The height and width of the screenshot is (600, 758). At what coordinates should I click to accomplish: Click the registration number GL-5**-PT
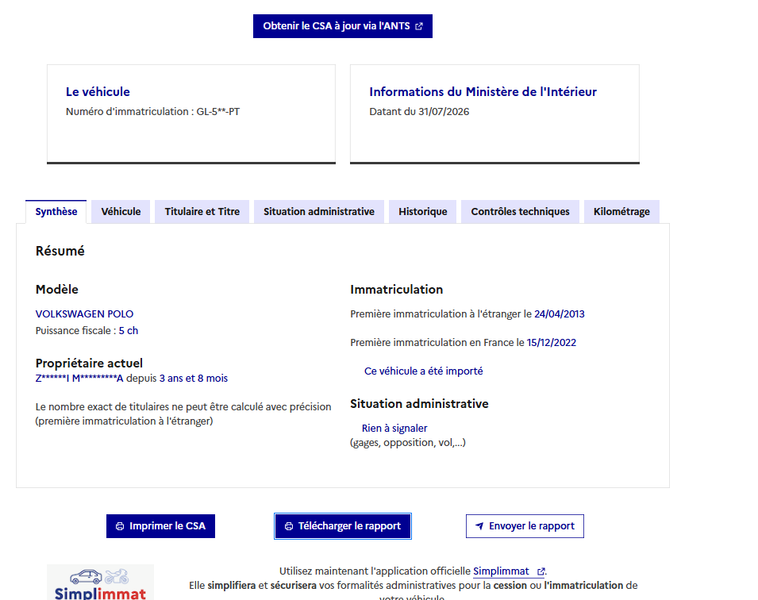click(x=218, y=112)
